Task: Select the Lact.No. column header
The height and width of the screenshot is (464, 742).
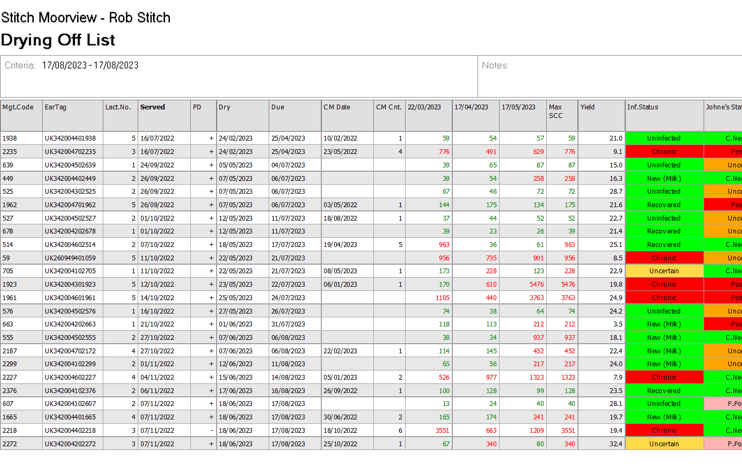Action: point(118,107)
